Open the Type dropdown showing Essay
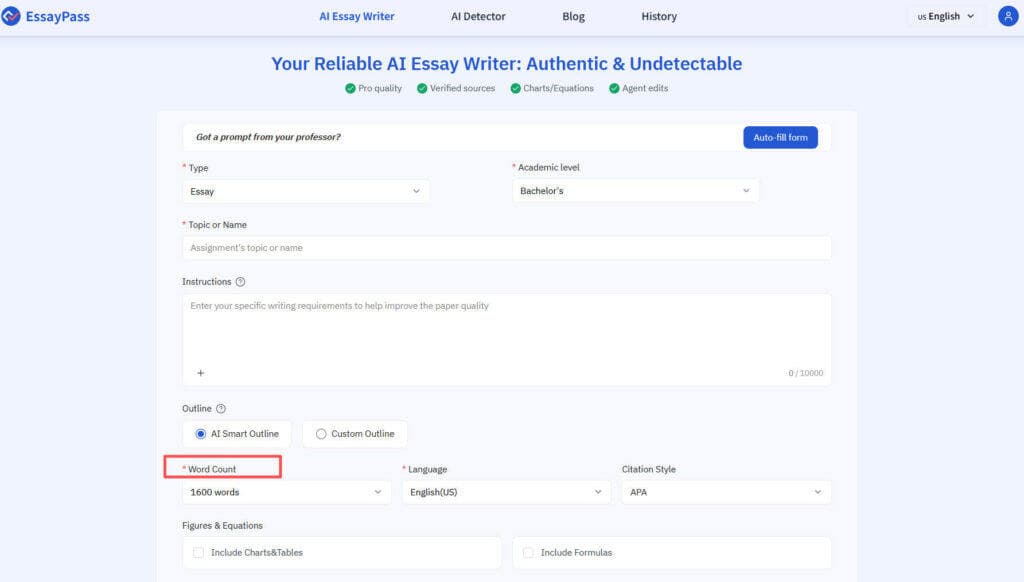 tap(306, 191)
